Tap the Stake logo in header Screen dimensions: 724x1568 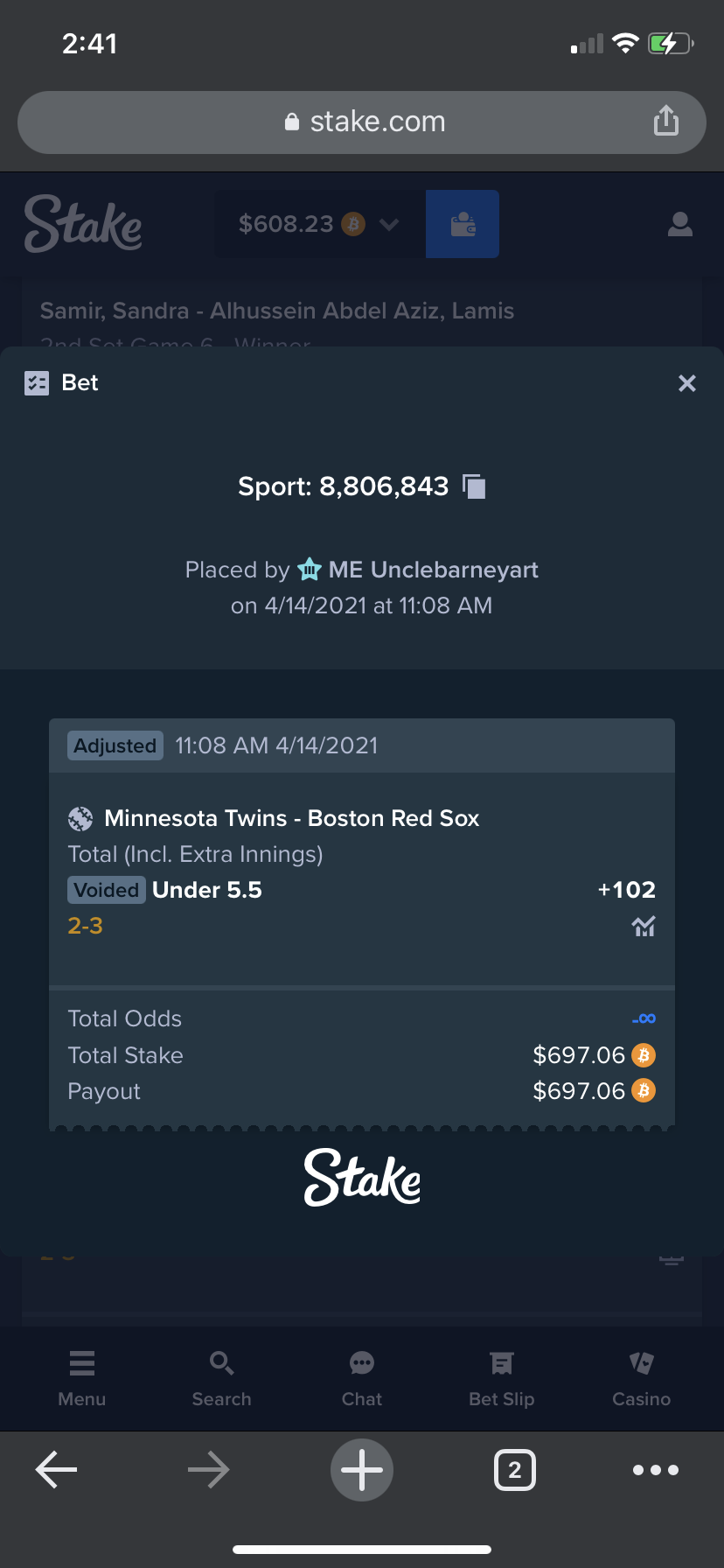click(x=83, y=224)
